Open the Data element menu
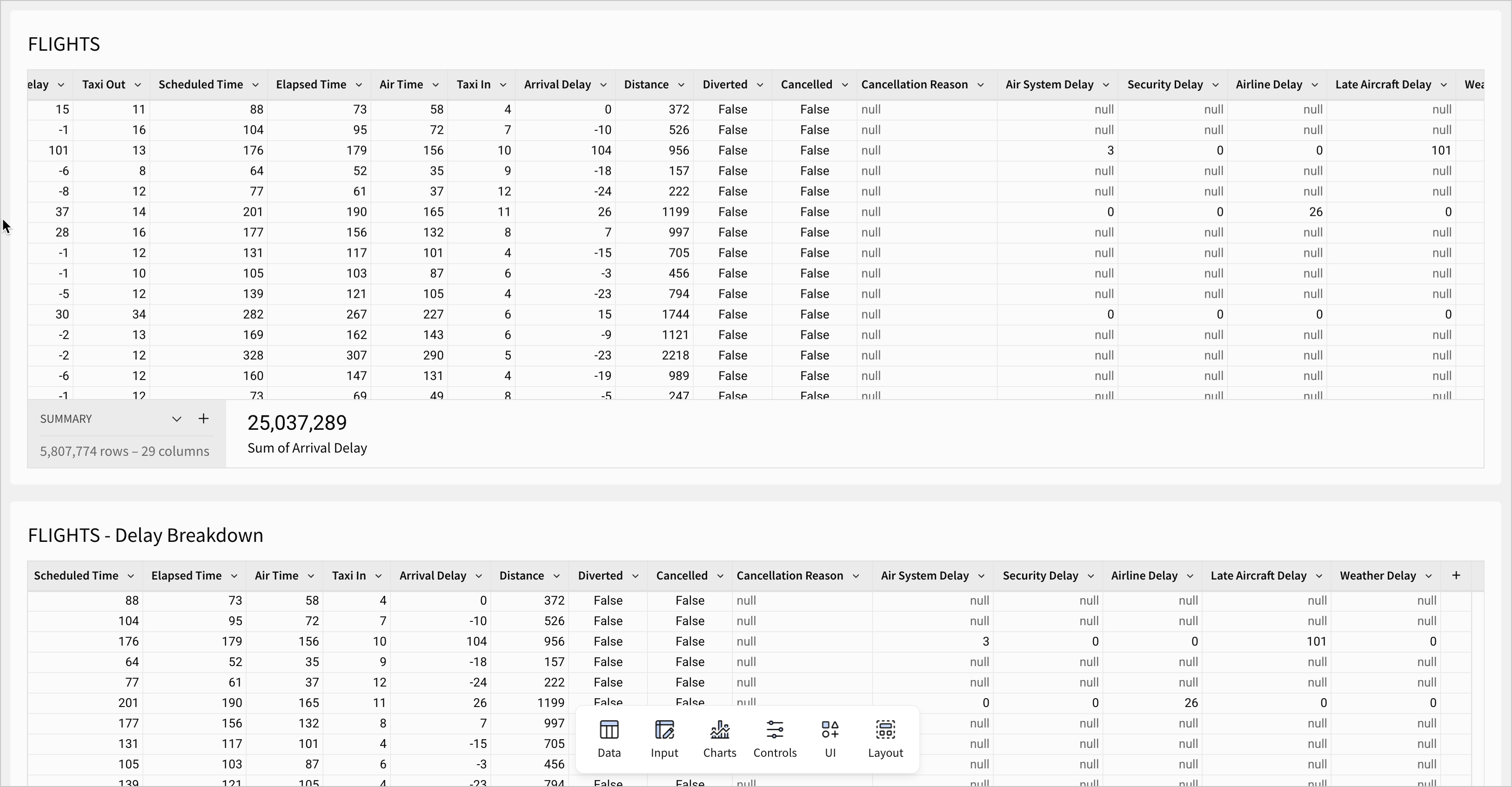The width and height of the screenshot is (1512, 787). 609,738
